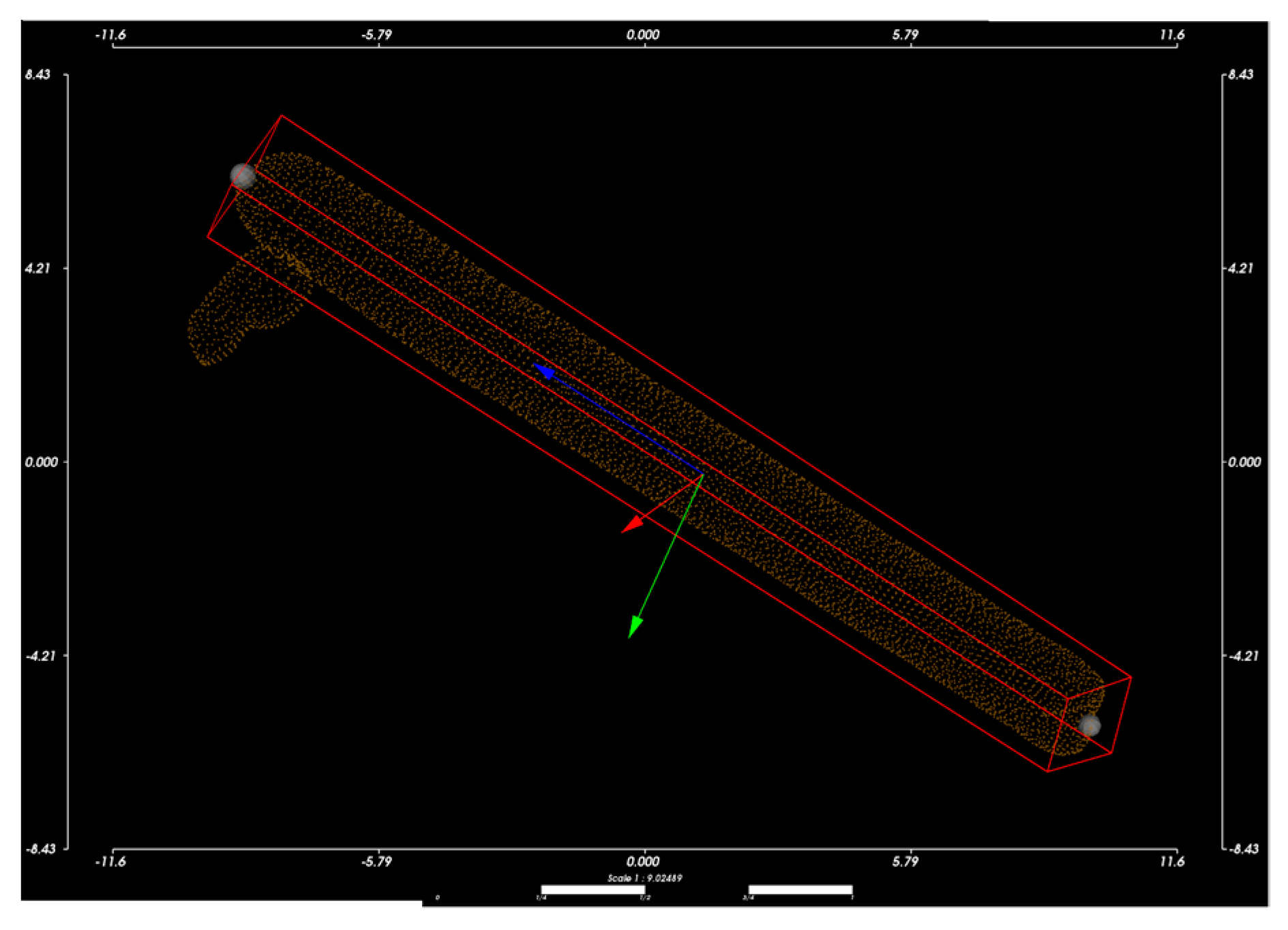
Task: Click the 4.21 label on the right ruler
Action: [x=1240, y=268]
